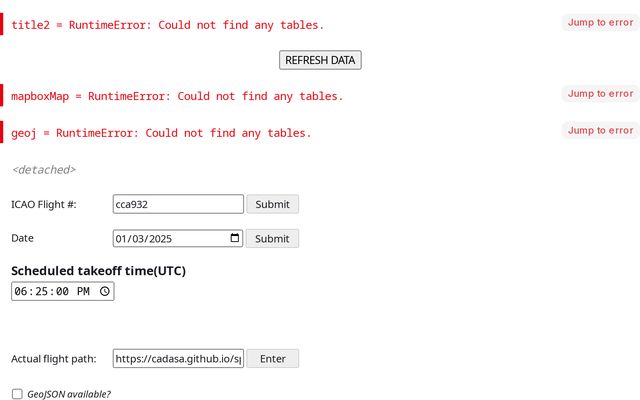This screenshot has width=640, height=400.
Task: Select the hour segment of takeoff time
Action: [x=21, y=291]
